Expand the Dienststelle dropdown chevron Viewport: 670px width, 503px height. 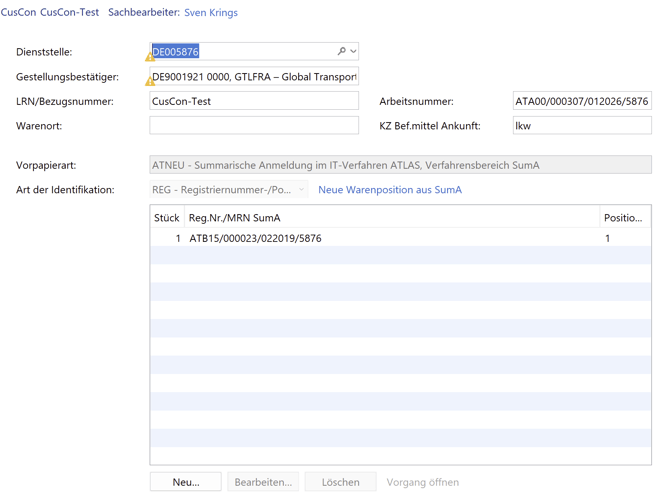click(353, 51)
